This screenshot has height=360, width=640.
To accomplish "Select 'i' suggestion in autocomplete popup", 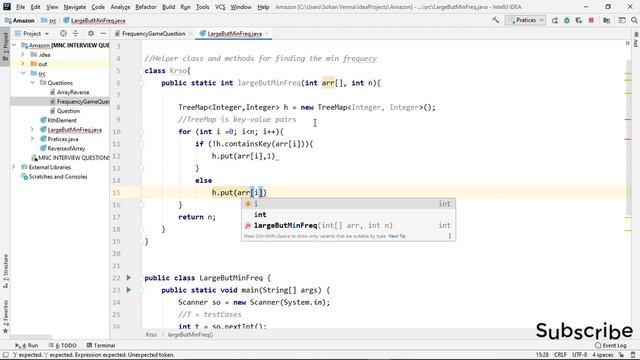I will pos(348,204).
